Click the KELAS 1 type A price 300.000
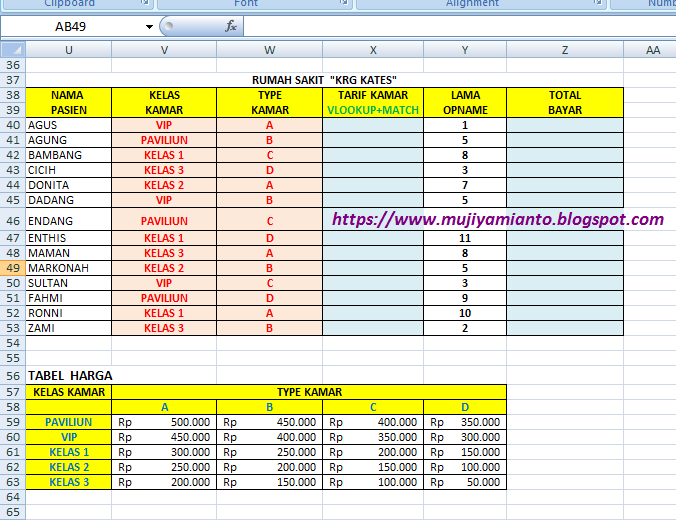Viewport: 676px width, 520px height. tap(164, 452)
